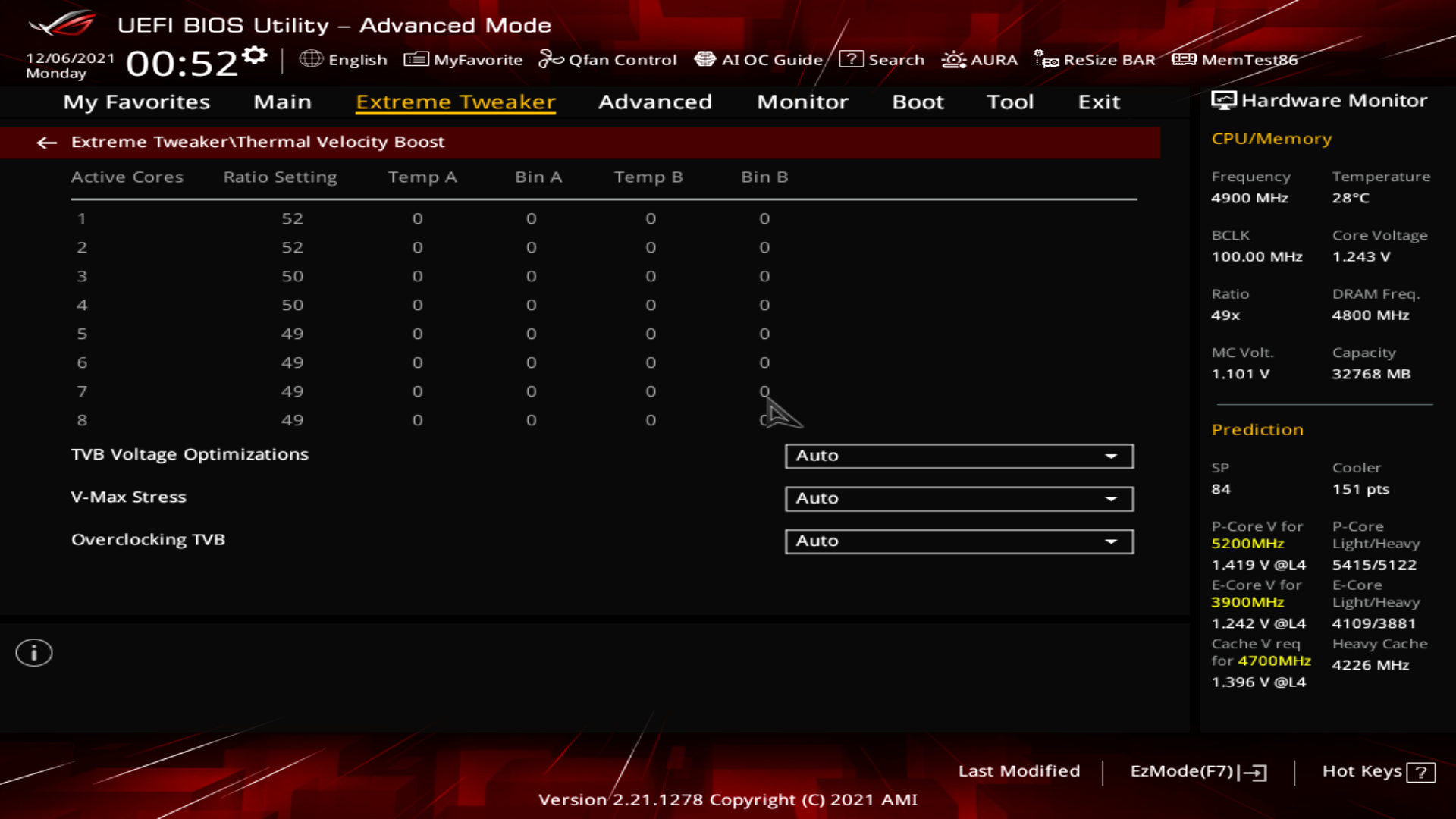Open the settings gear next to clock
Viewport: 1456px width, 819px height.
(x=255, y=55)
